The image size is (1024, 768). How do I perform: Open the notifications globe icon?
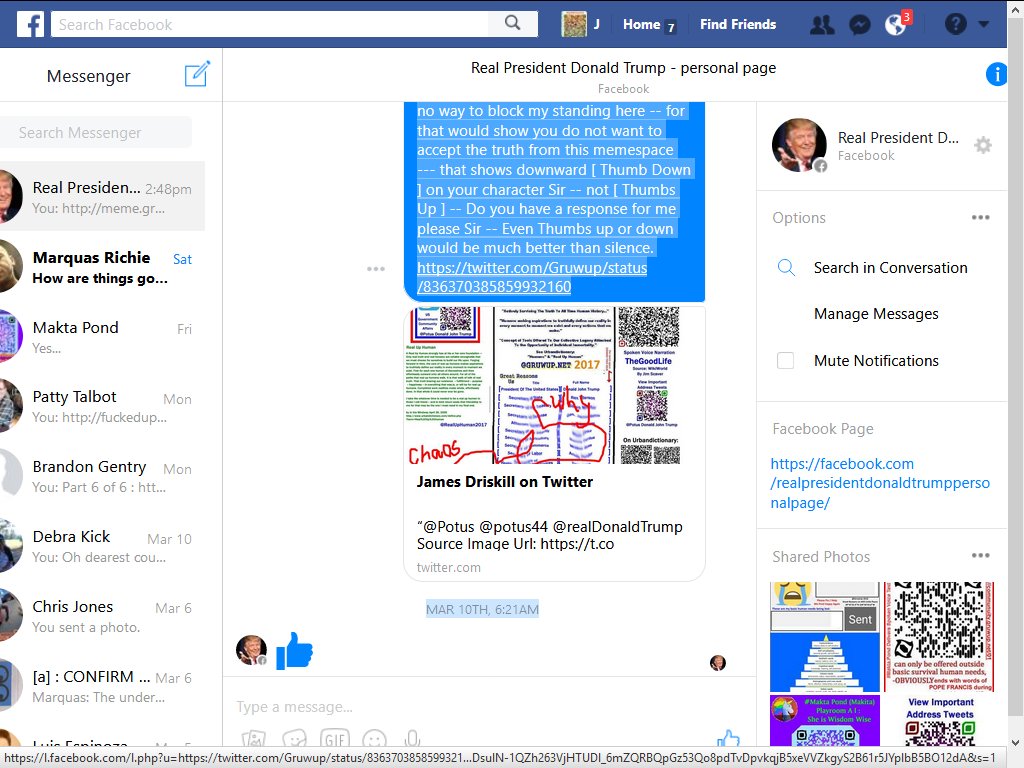tap(895, 25)
